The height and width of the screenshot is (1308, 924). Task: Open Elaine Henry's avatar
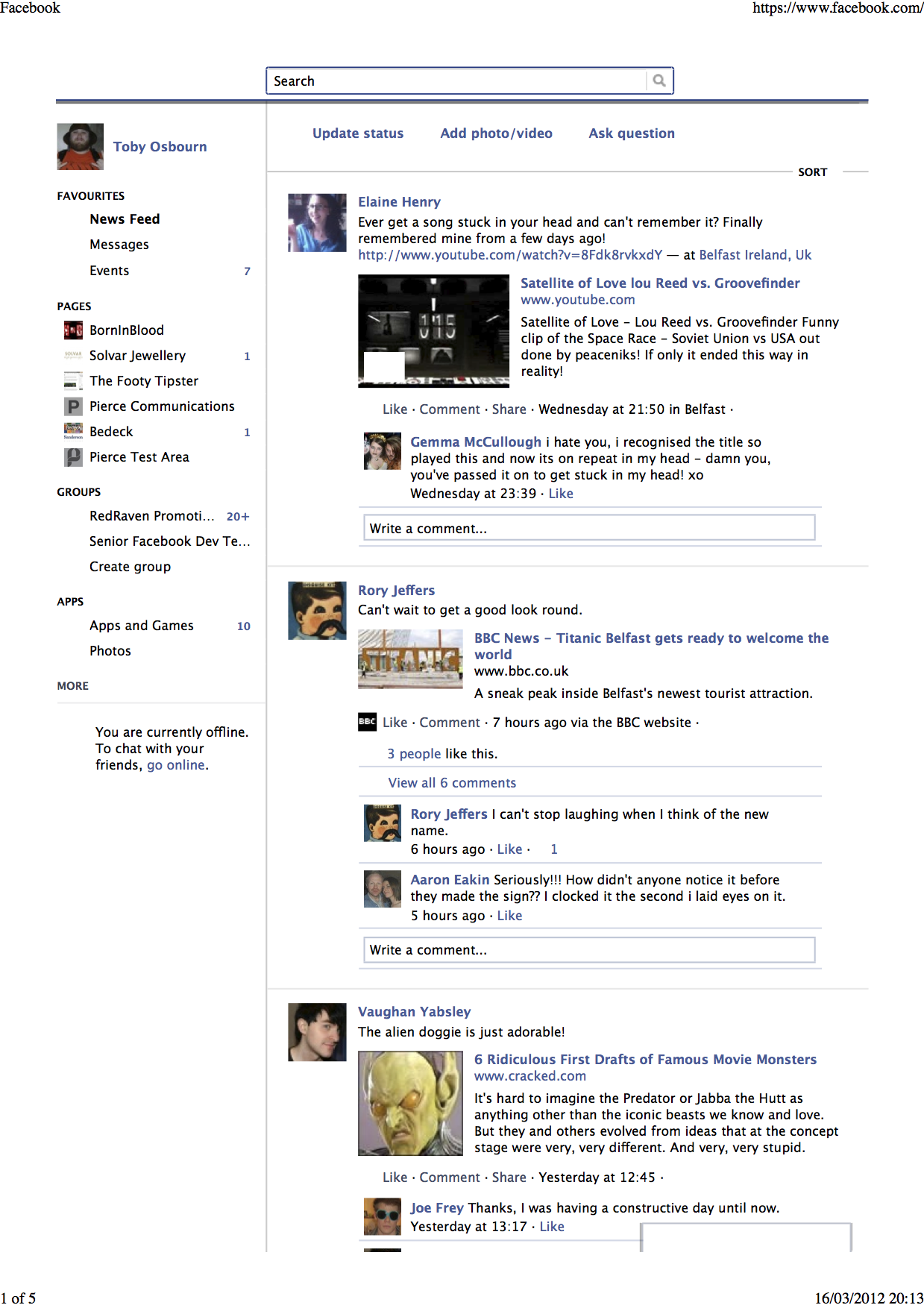(317, 223)
